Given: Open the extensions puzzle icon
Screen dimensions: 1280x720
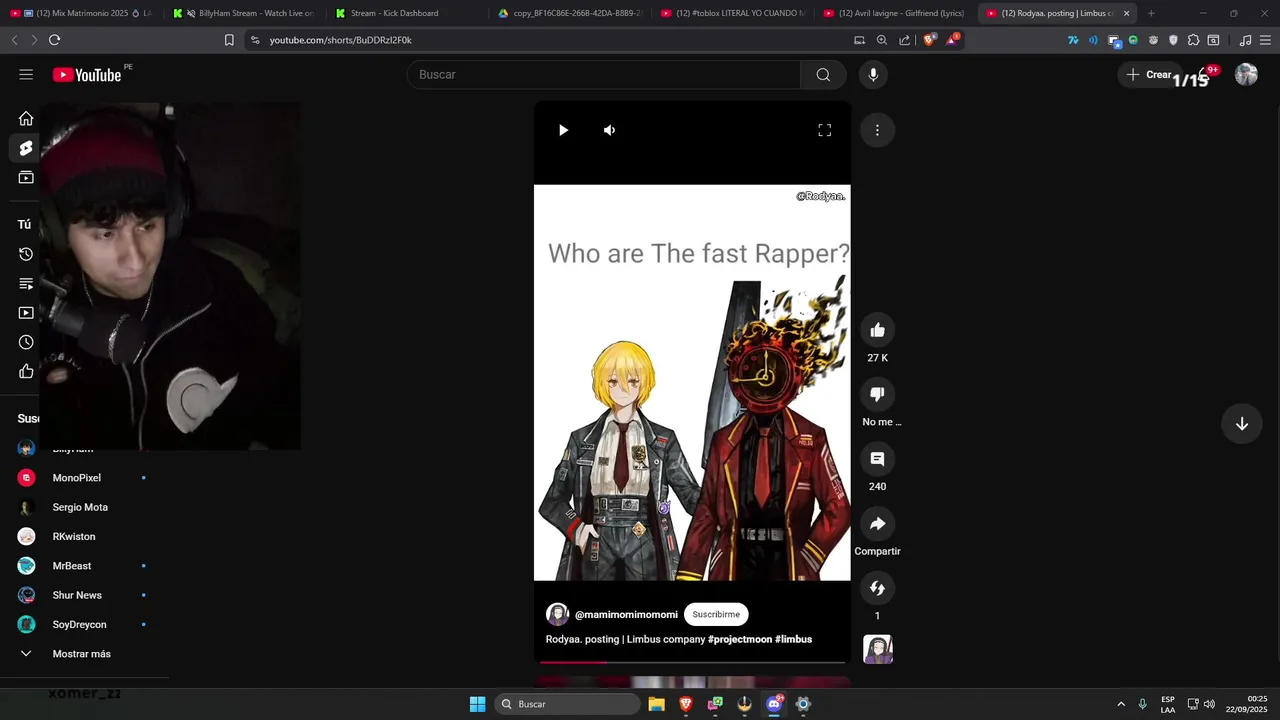Looking at the screenshot, I should click(1193, 40).
